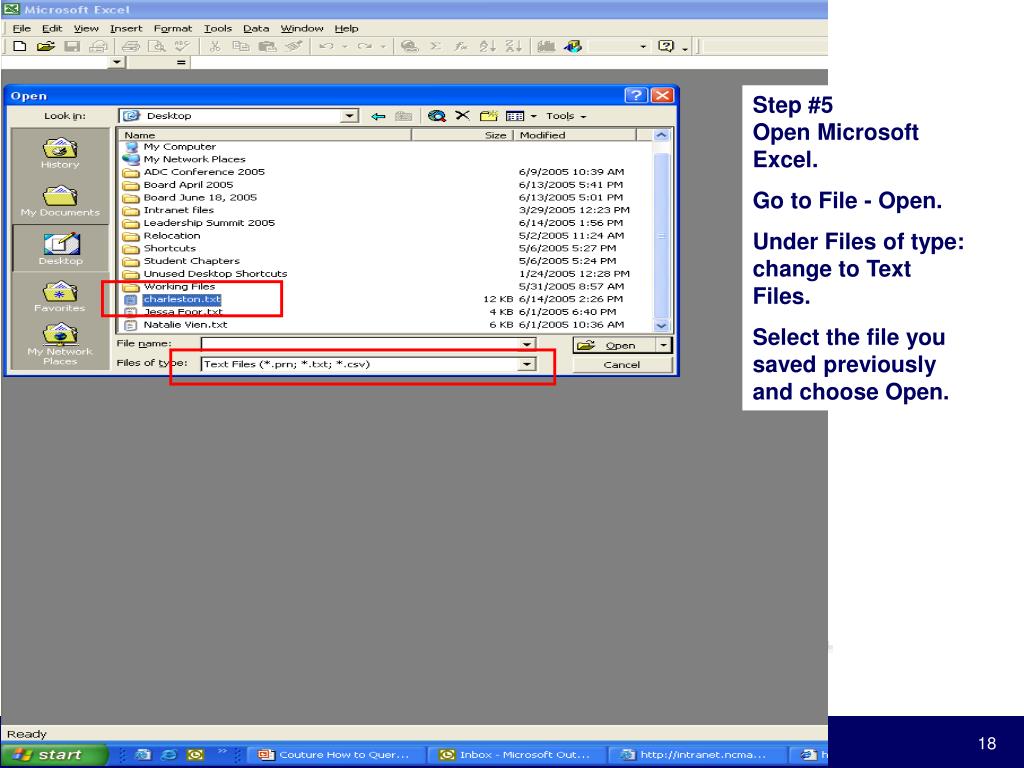Click the Sort Ascending icon

tap(487, 46)
